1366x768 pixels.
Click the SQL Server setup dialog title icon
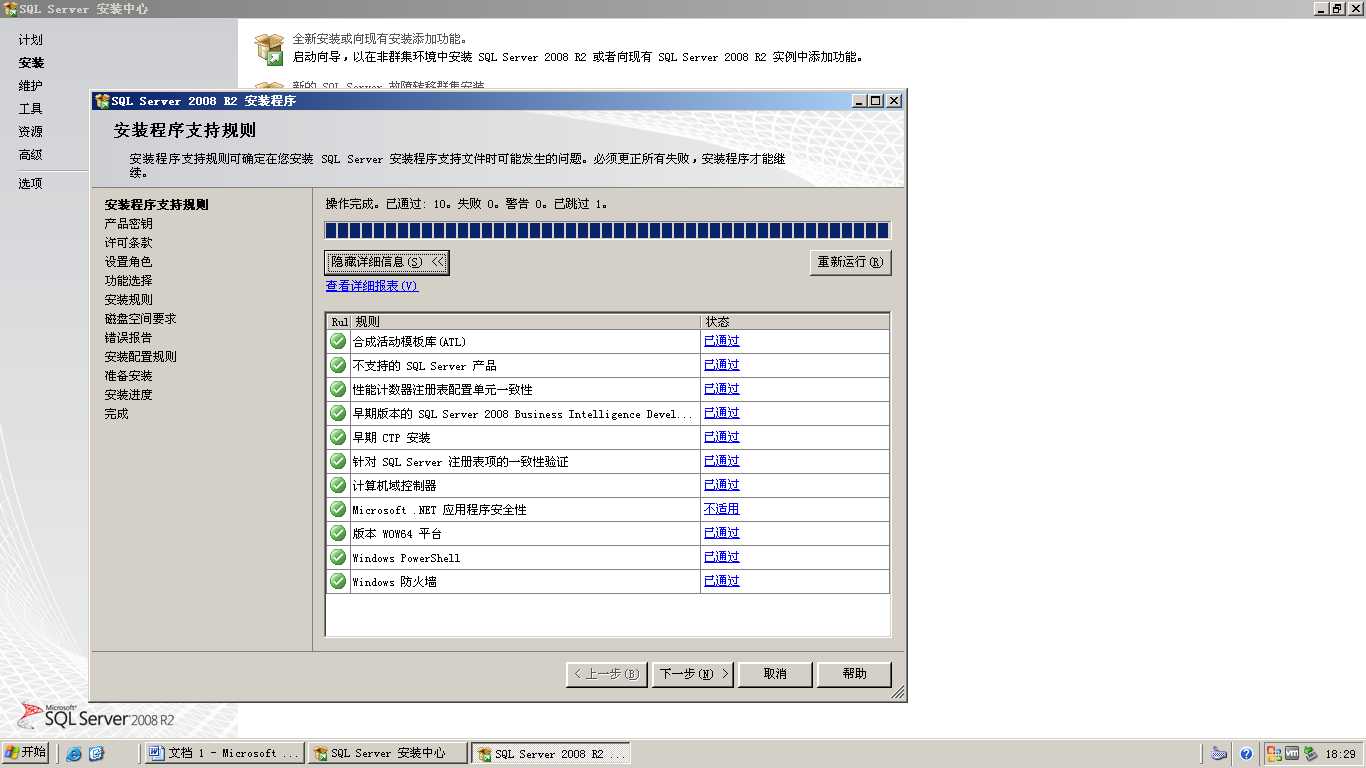(x=102, y=101)
